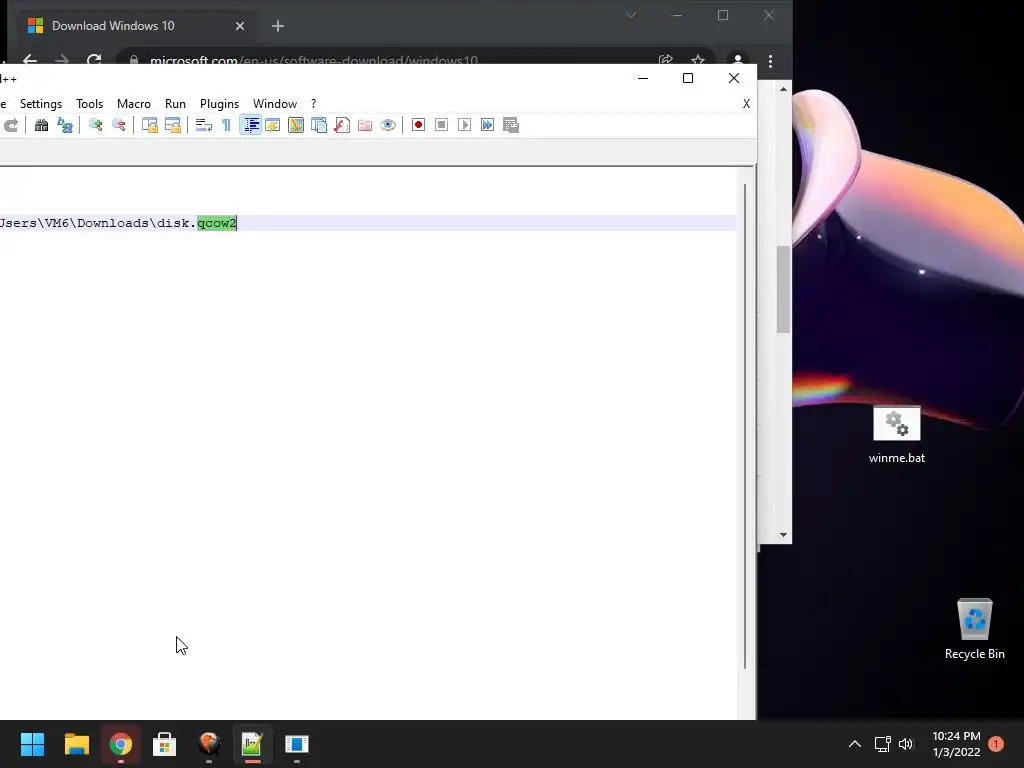Select the Recycle Bin desktop icon
Viewport: 1024px width, 768px height.
click(974, 630)
